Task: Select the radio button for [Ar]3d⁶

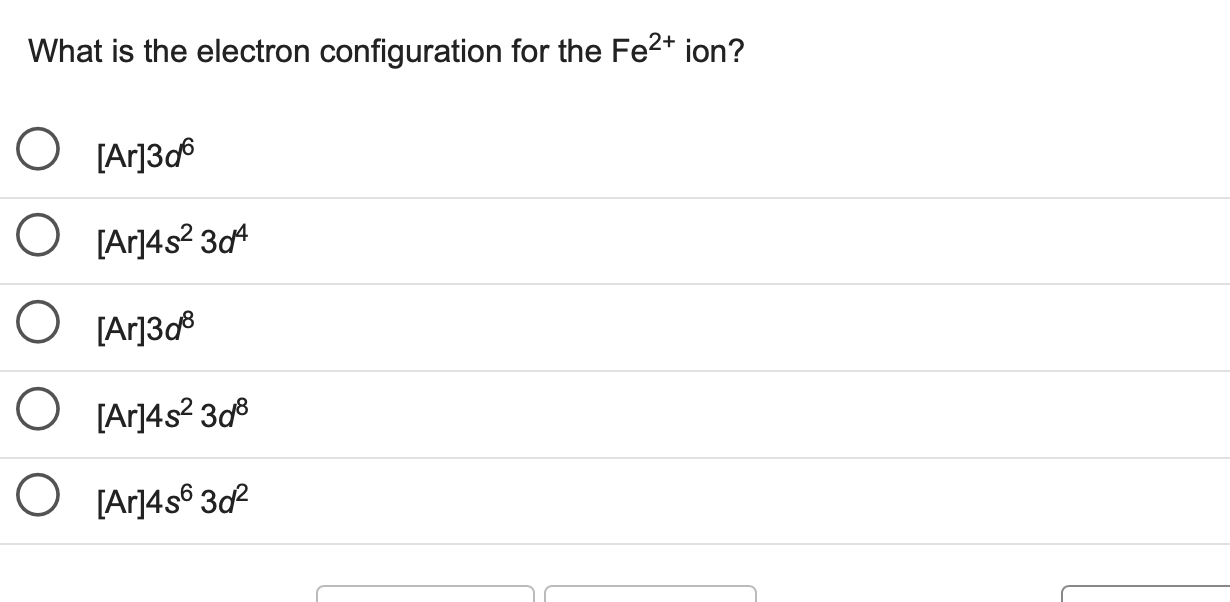Action: [37, 148]
